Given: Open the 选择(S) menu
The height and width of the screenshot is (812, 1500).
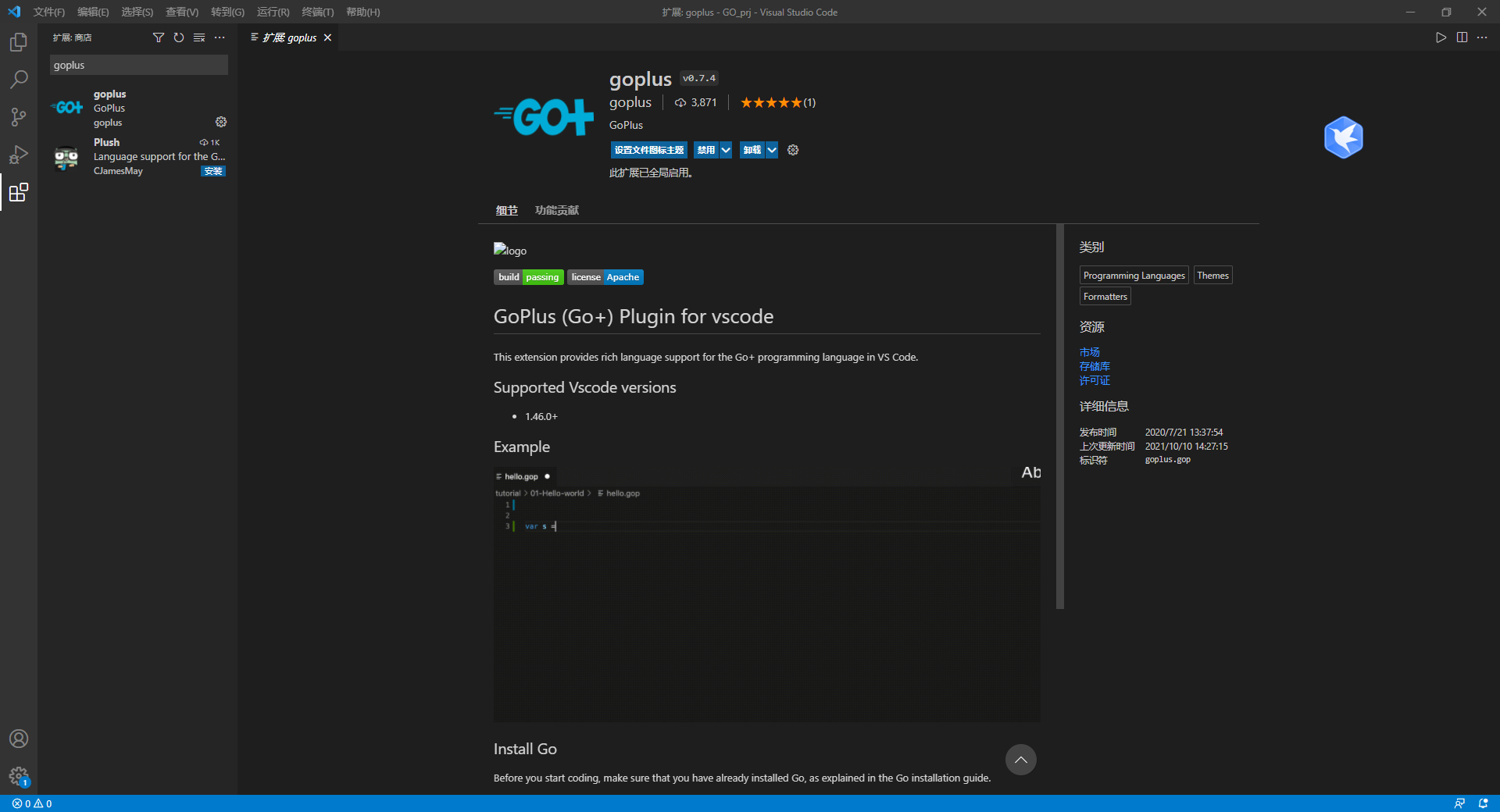Looking at the screenshot, I should click(137, 12).
